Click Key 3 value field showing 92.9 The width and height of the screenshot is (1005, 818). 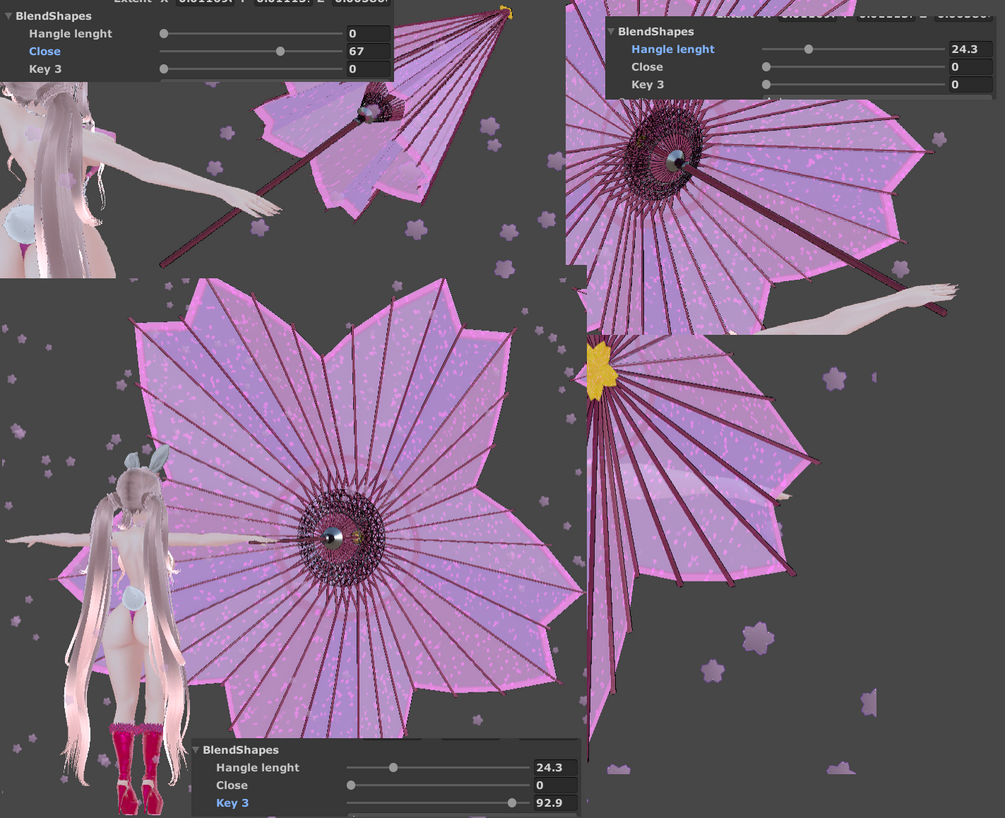click(x=555, y=803)
